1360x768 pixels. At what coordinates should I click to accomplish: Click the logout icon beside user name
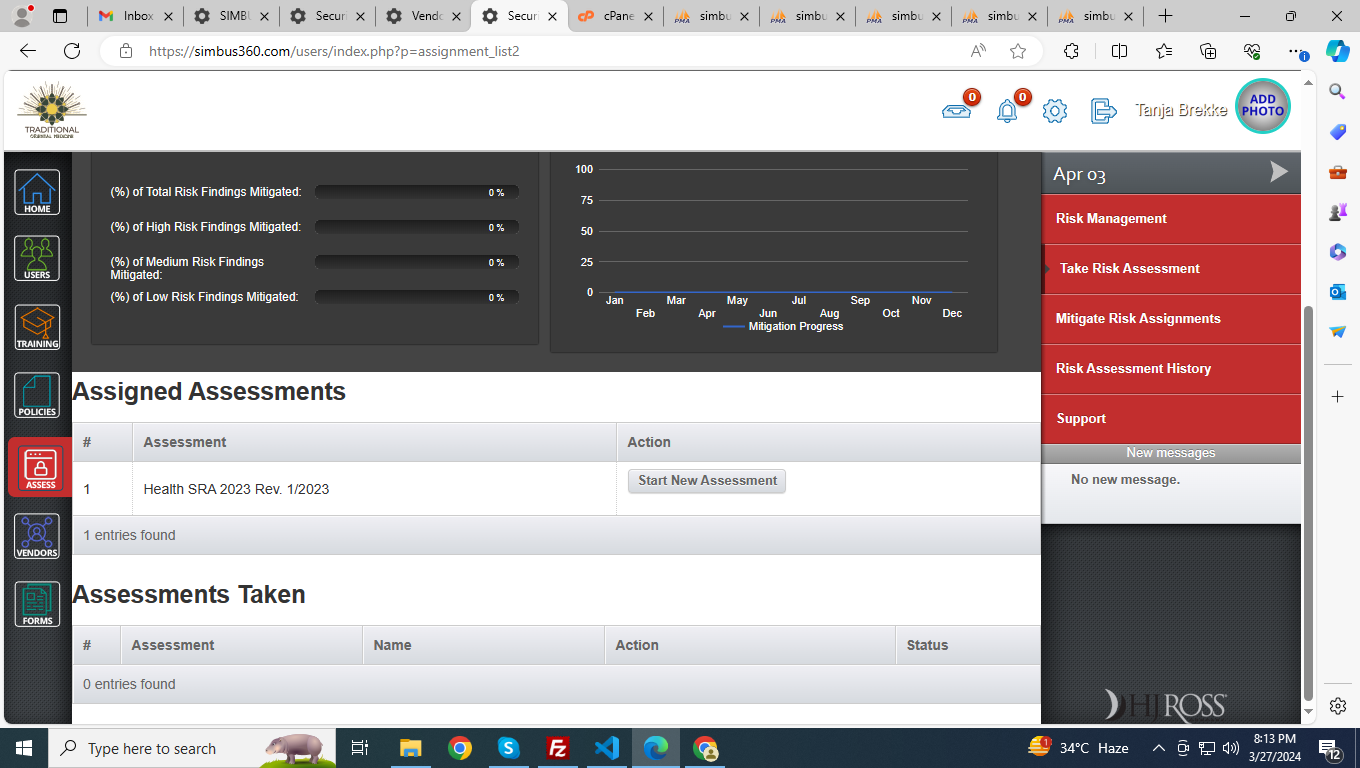click(1103, 111)
